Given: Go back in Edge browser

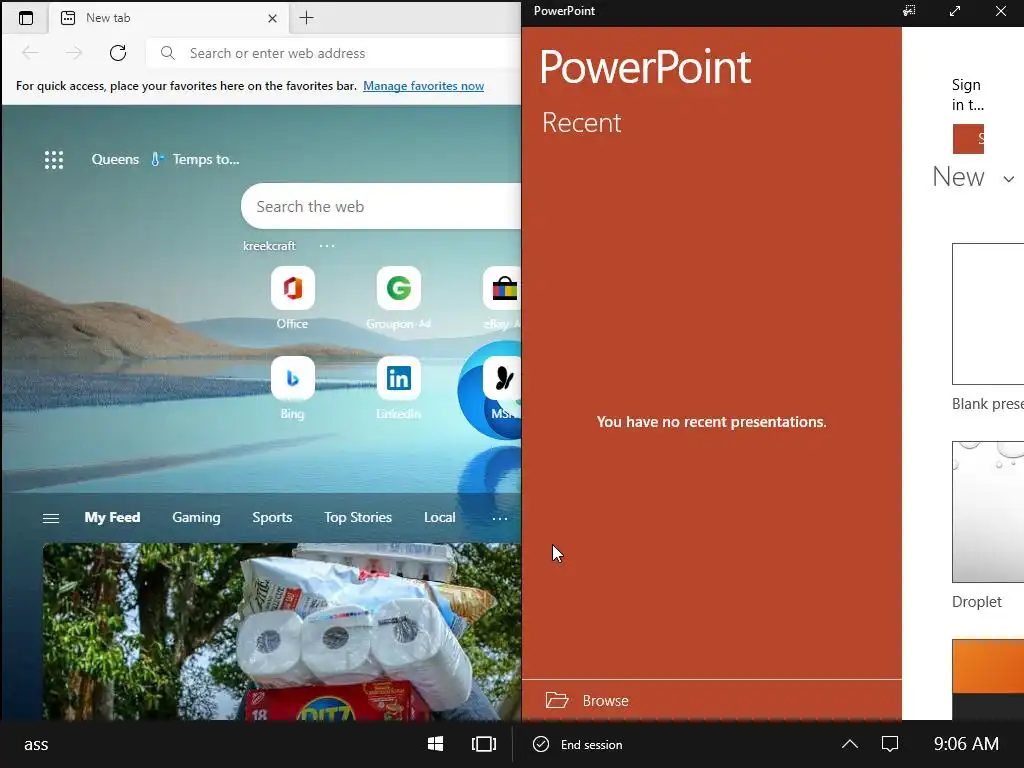Looking at the screenshot, I should 31,53.
